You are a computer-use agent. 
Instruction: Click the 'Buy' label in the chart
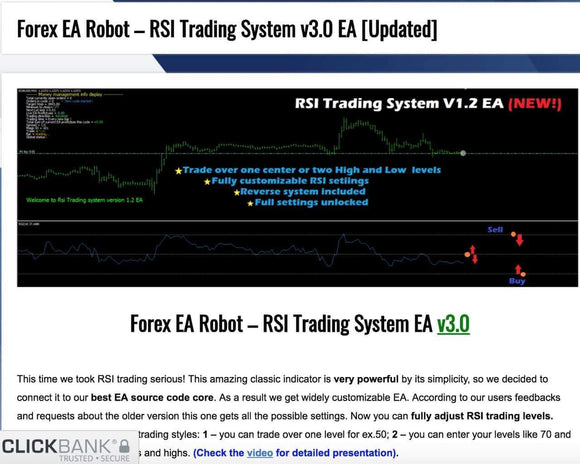[x=517, y=281]
